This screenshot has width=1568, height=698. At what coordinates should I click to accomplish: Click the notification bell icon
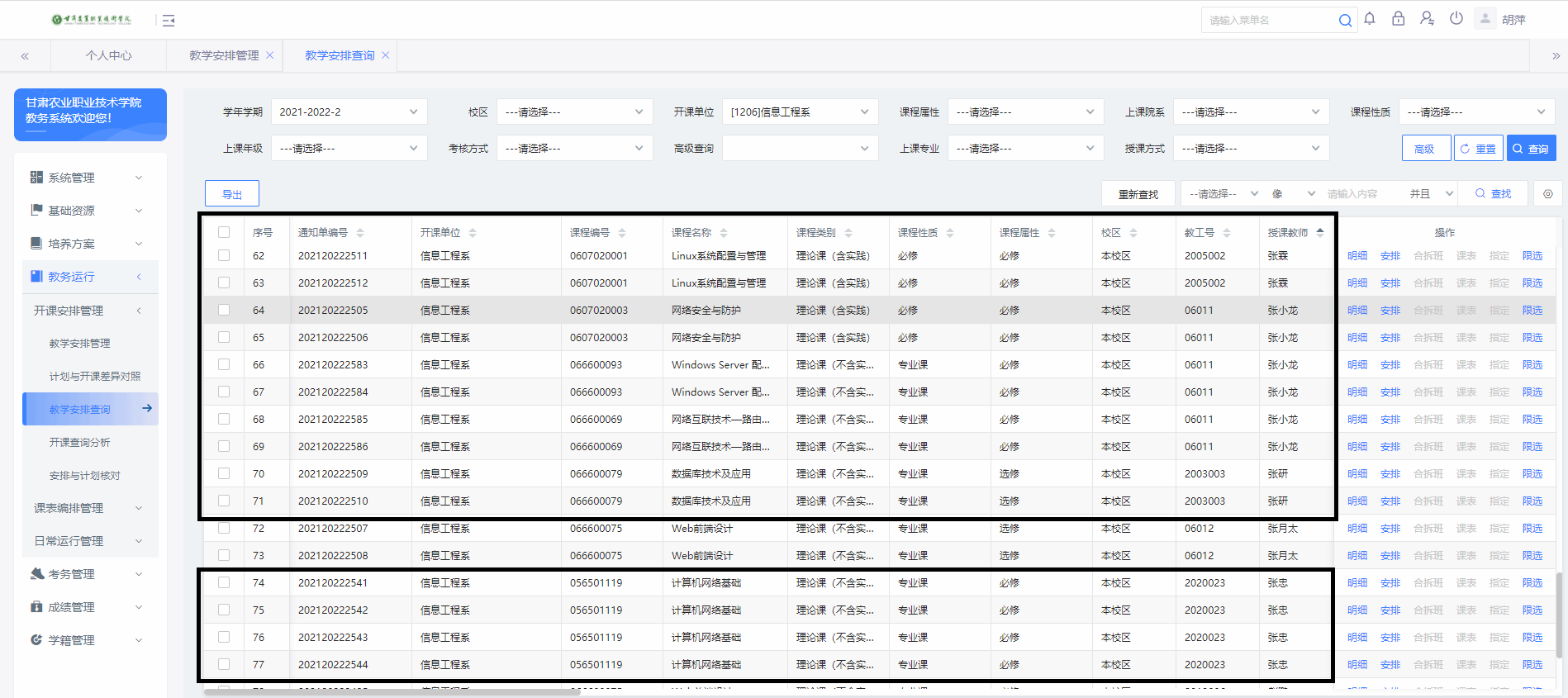pyautogui.click(x=1370, y=19)
